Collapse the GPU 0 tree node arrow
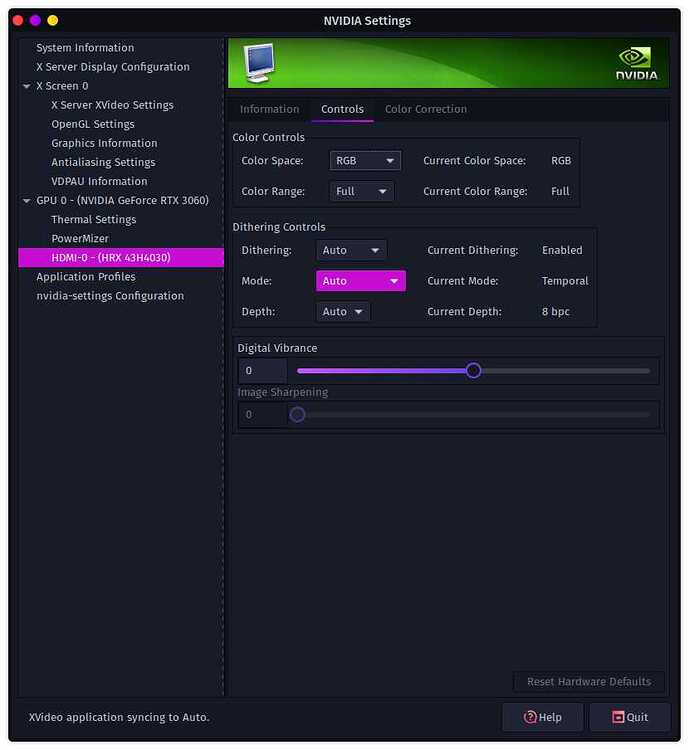The image size is (688, 750). [x=26, y=200]
